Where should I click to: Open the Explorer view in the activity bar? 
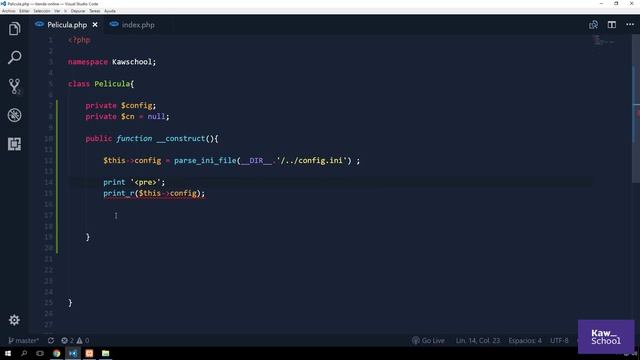(x=14, y=29)
